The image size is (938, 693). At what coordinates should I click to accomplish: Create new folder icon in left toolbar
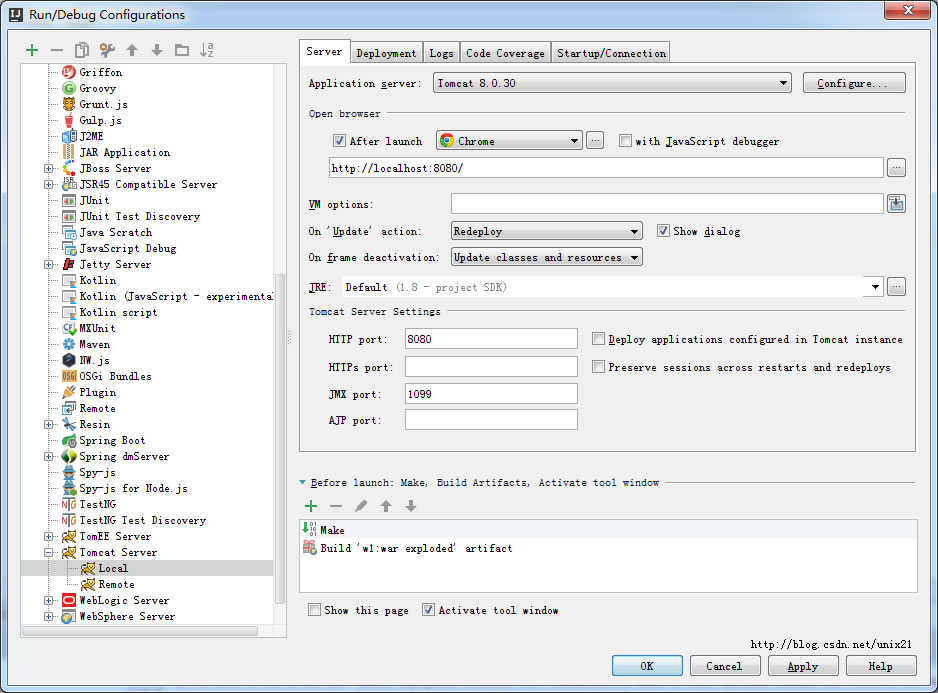tap(182, 50)
